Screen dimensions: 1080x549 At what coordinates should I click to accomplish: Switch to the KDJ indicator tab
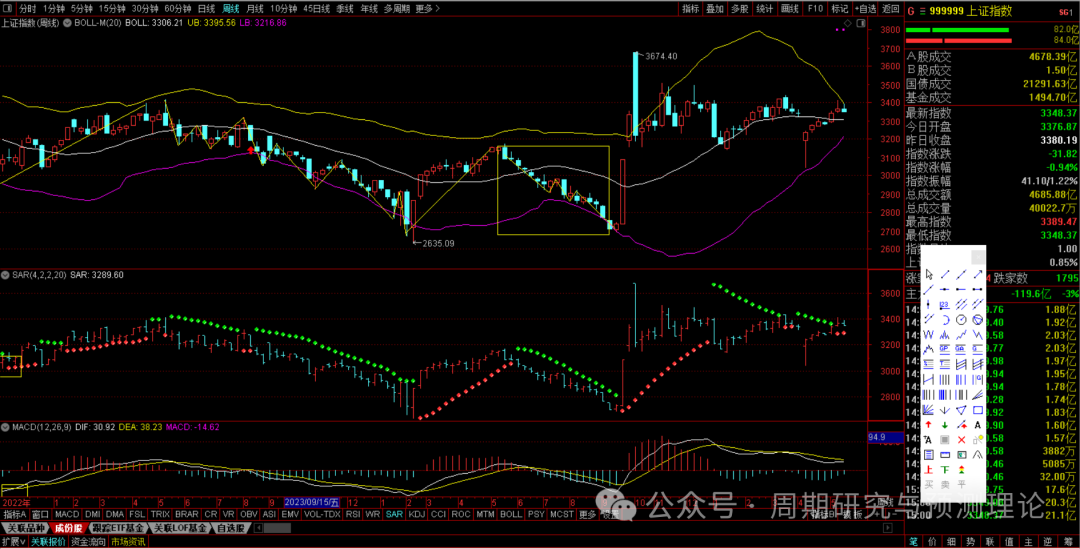tap(417, 514)
